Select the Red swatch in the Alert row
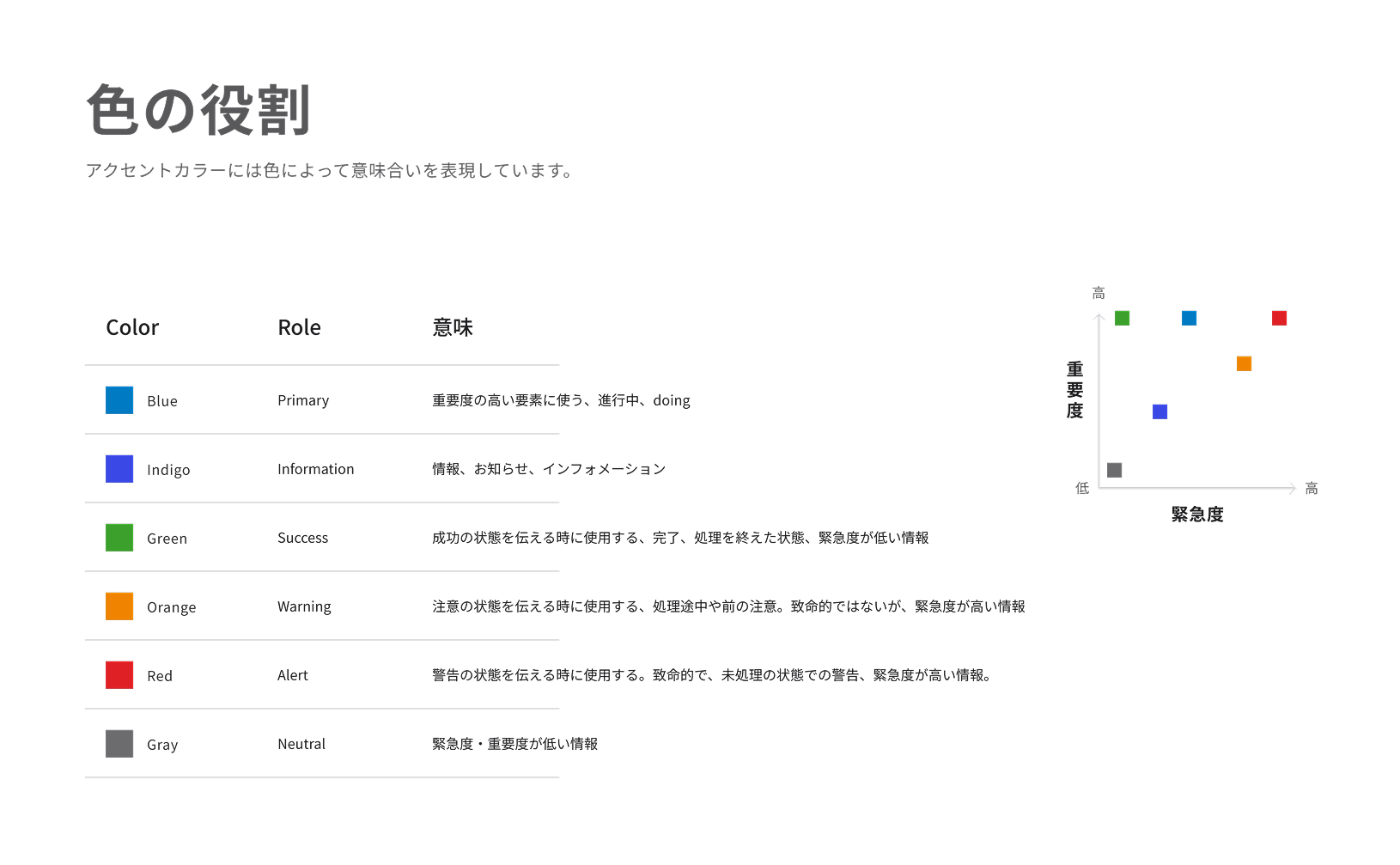This screenshot has height=865, width=1400. pyautogui.click(x=119, y=675)
